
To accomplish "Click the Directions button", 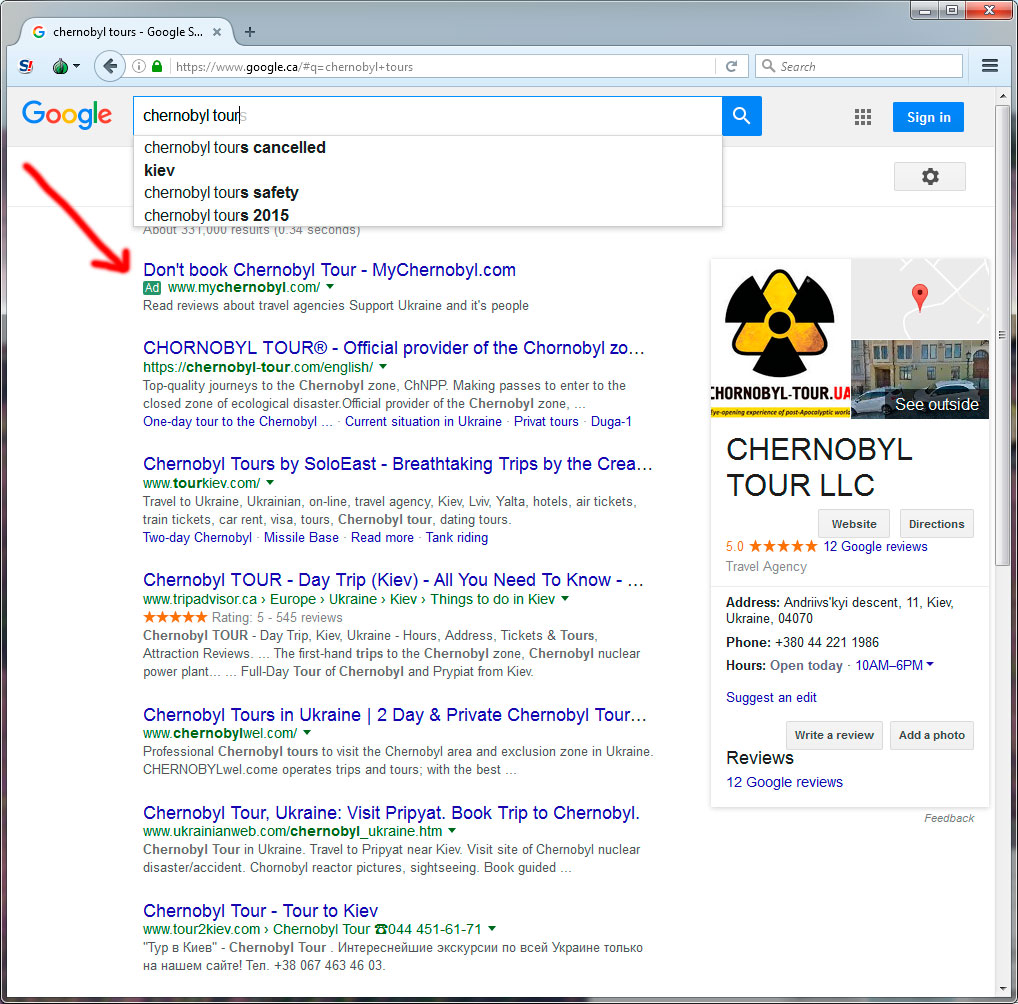I will tap(936, 523).
